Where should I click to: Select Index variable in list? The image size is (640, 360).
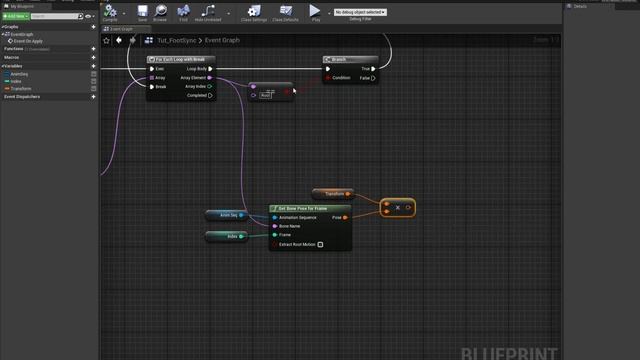click(x=16, y=81)
